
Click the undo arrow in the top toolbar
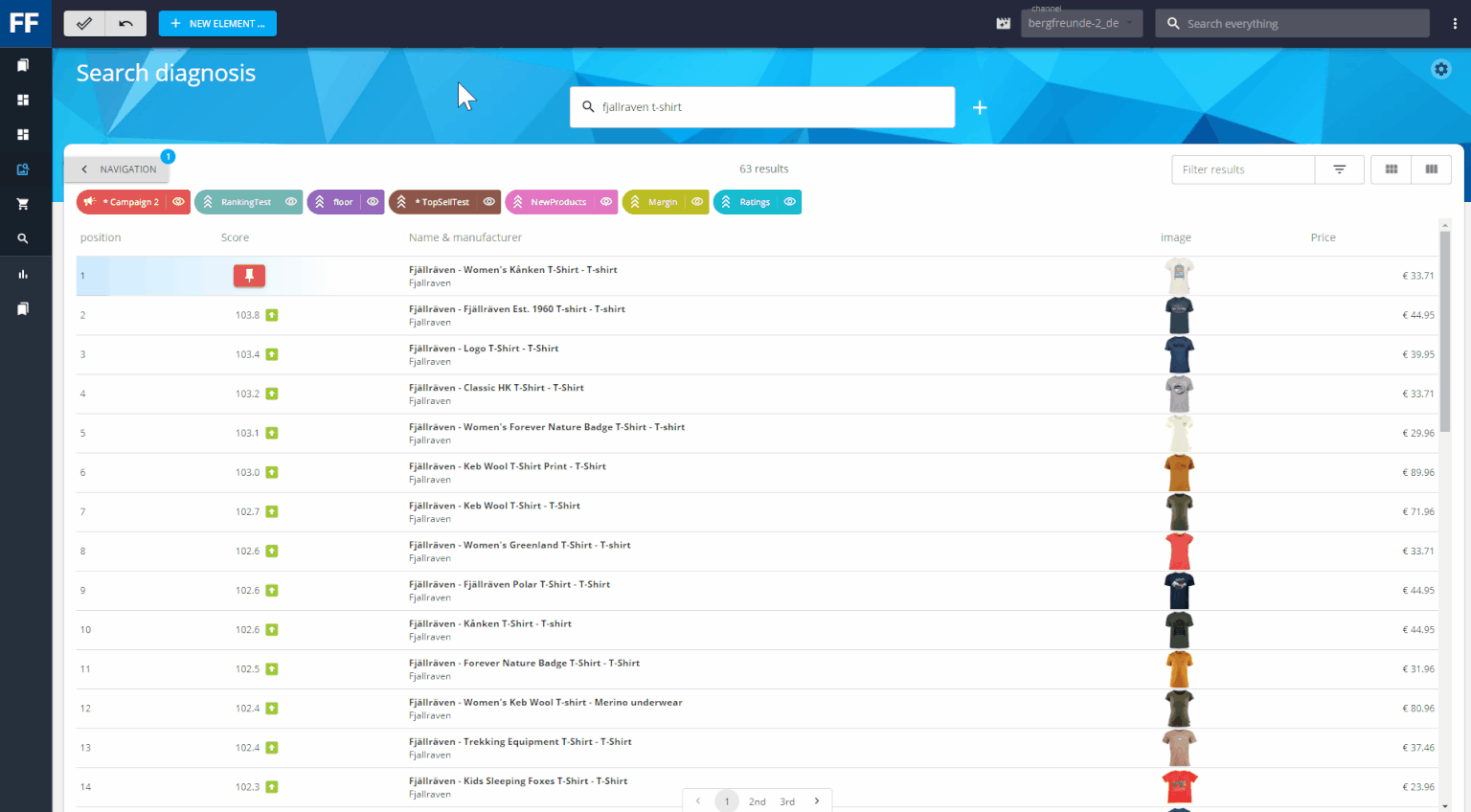coord(125,22)
